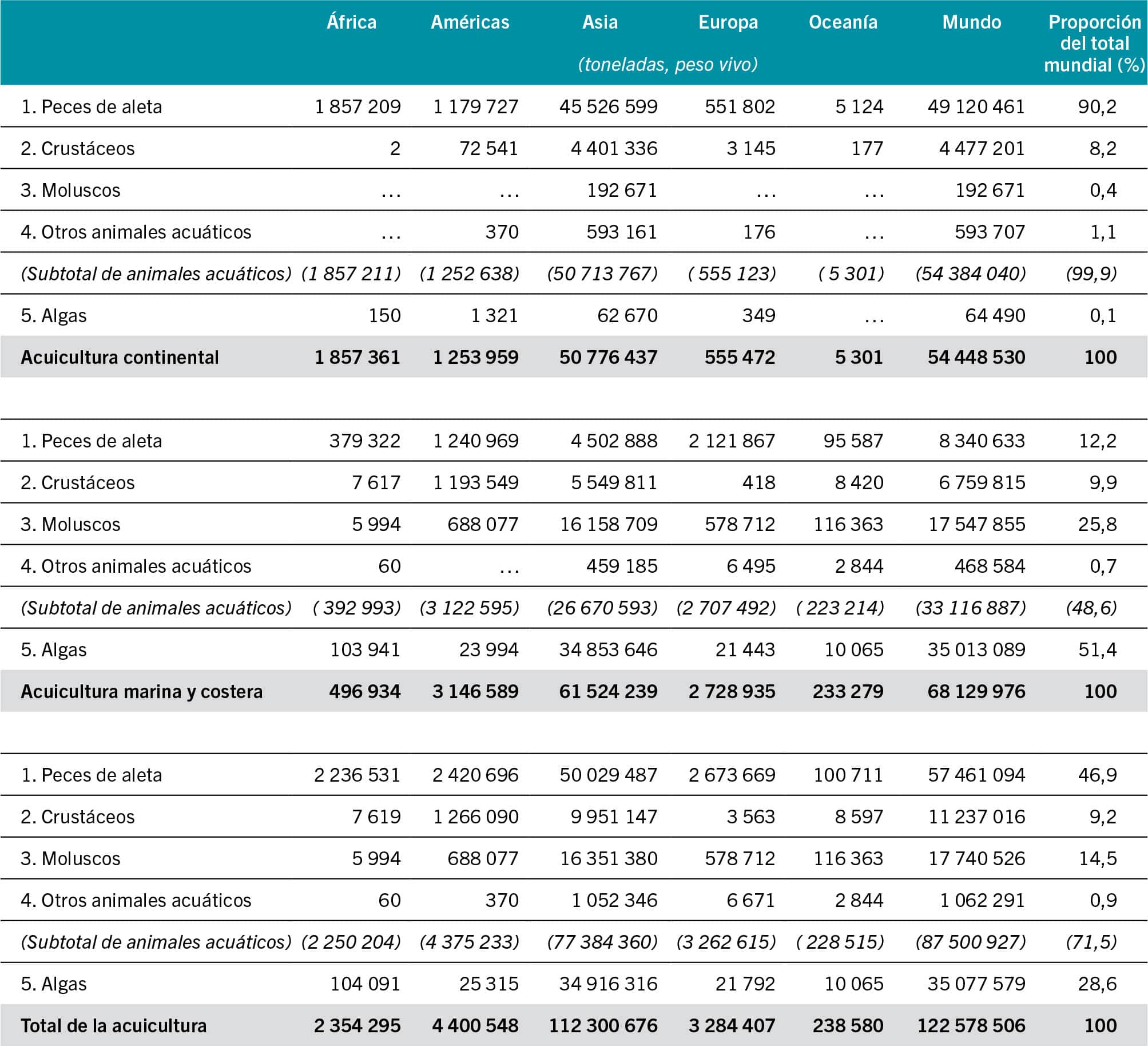The image size is (1148, 1046).
Task: Click the value 64 490
Action: click(995, 315)
